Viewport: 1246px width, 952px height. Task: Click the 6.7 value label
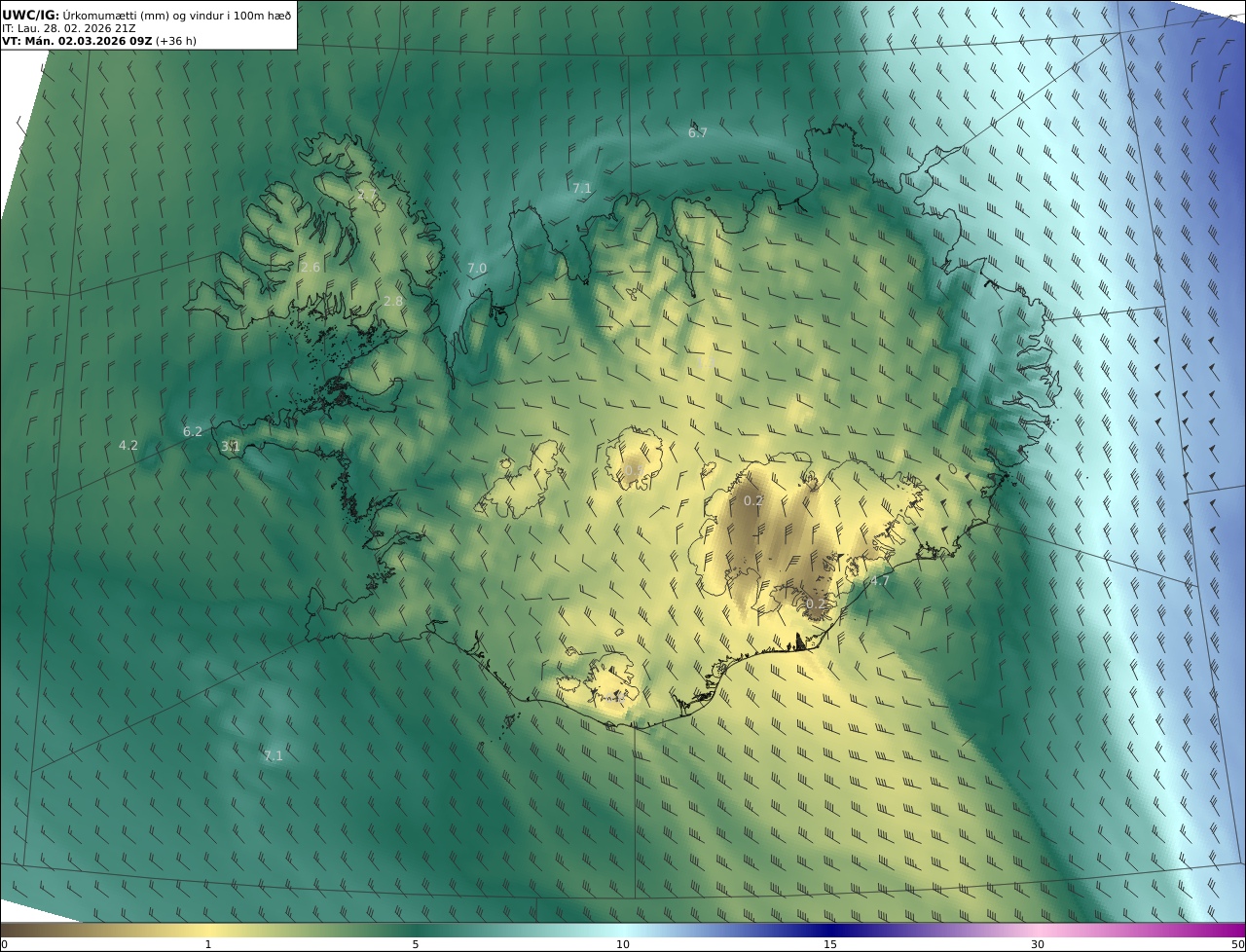coord(698,133)
